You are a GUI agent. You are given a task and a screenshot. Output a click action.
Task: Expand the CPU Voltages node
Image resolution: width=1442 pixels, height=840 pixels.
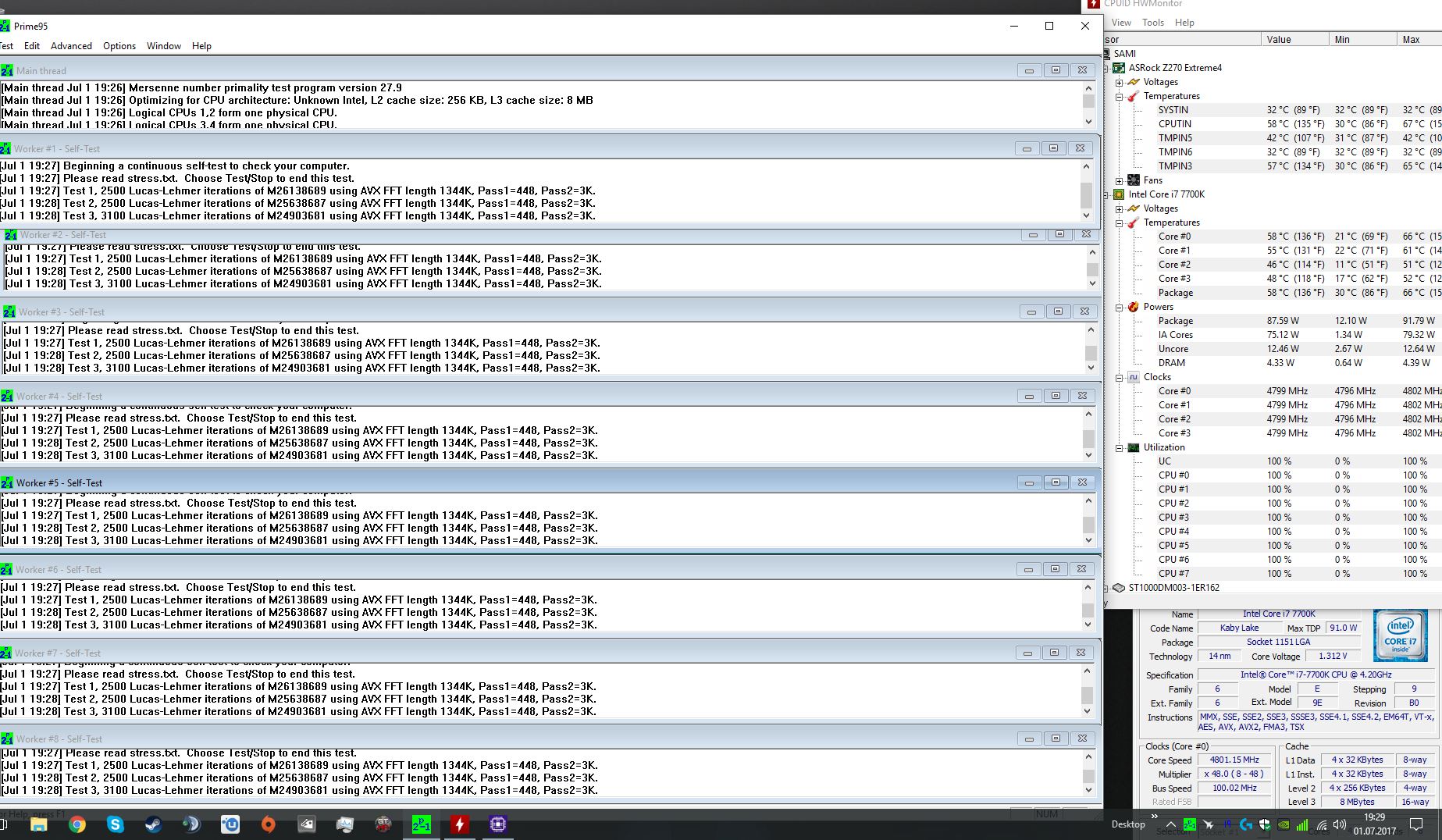pos(1119,208)
